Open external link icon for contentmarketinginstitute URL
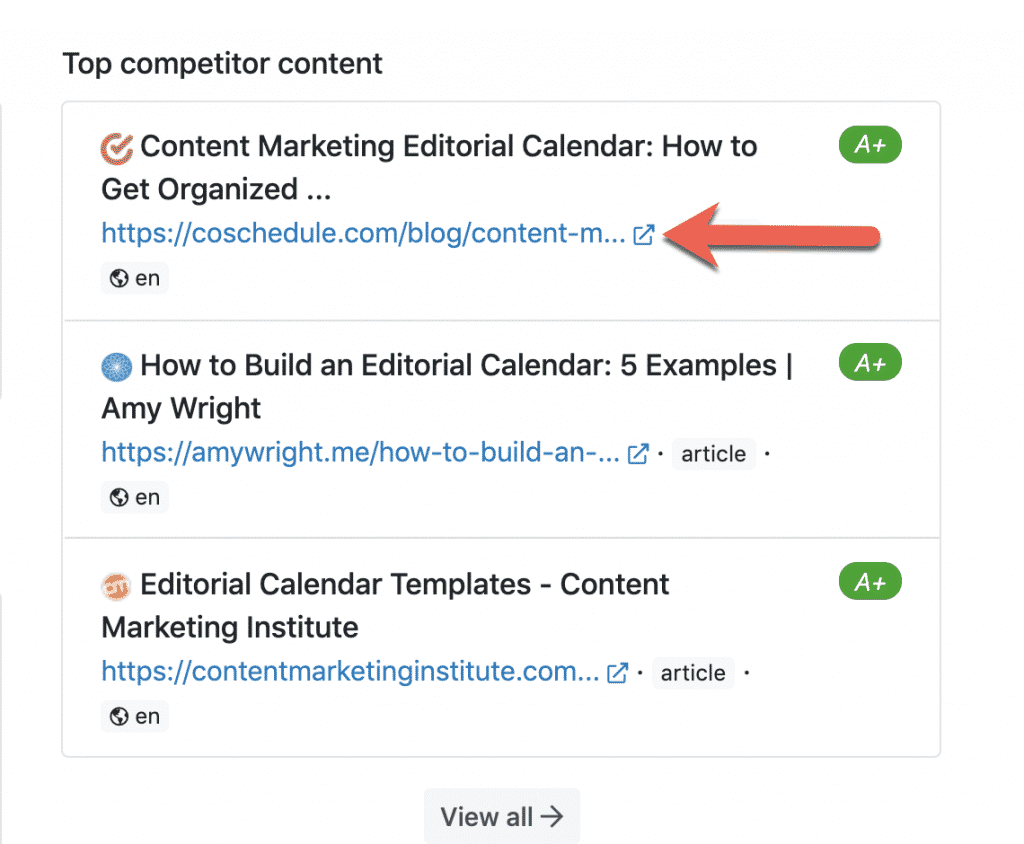This screenshot has width=1024, height=844. coord(618,673)
